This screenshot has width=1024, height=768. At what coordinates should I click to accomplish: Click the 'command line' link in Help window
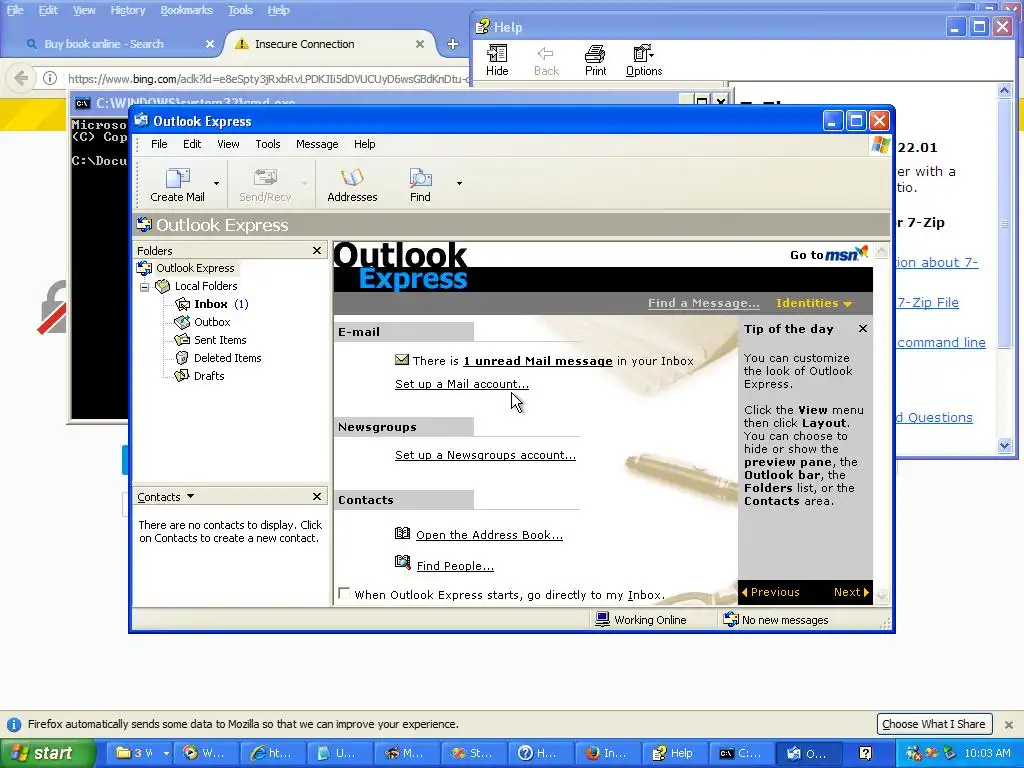941,342
